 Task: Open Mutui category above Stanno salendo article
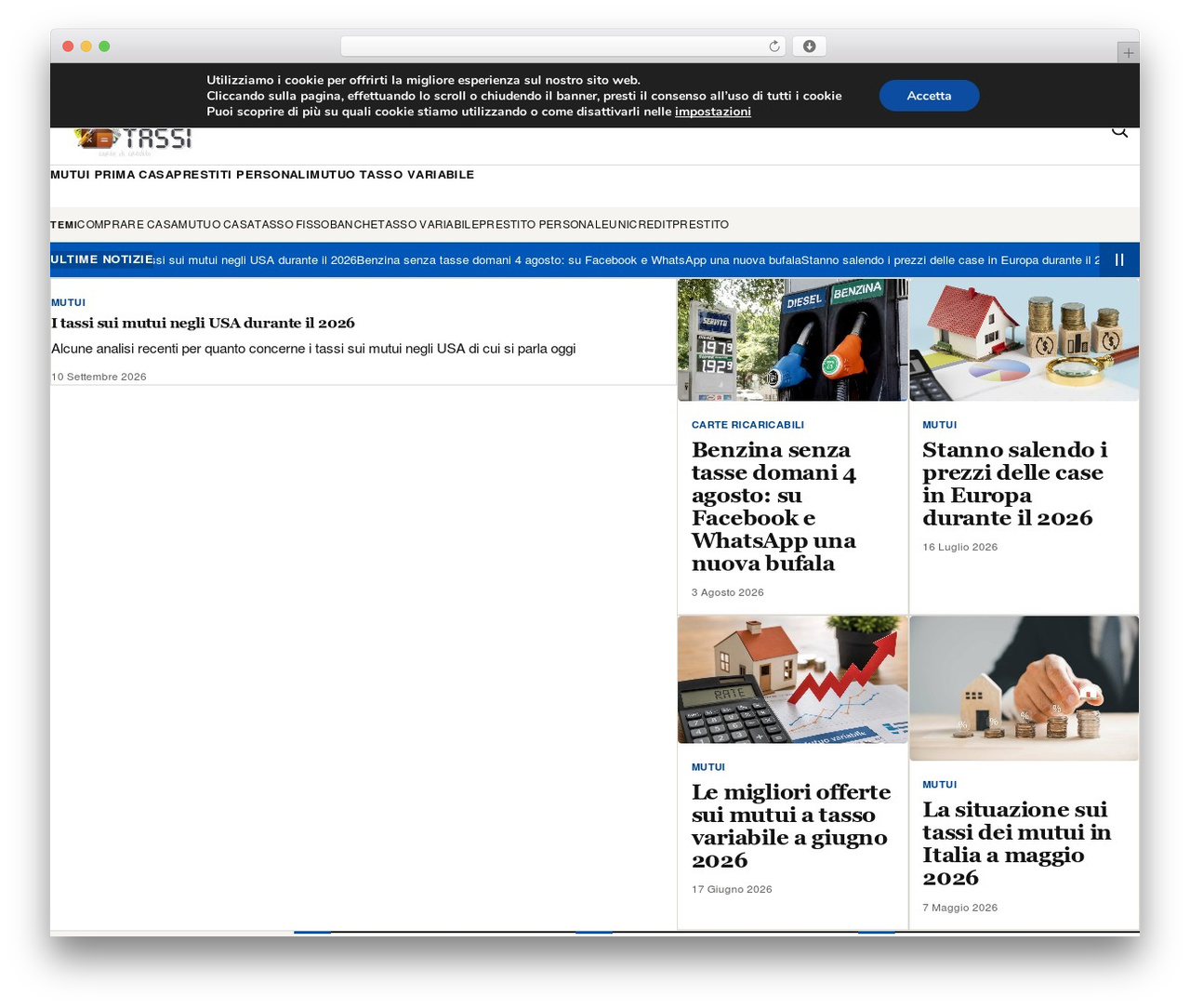(939, 425)
